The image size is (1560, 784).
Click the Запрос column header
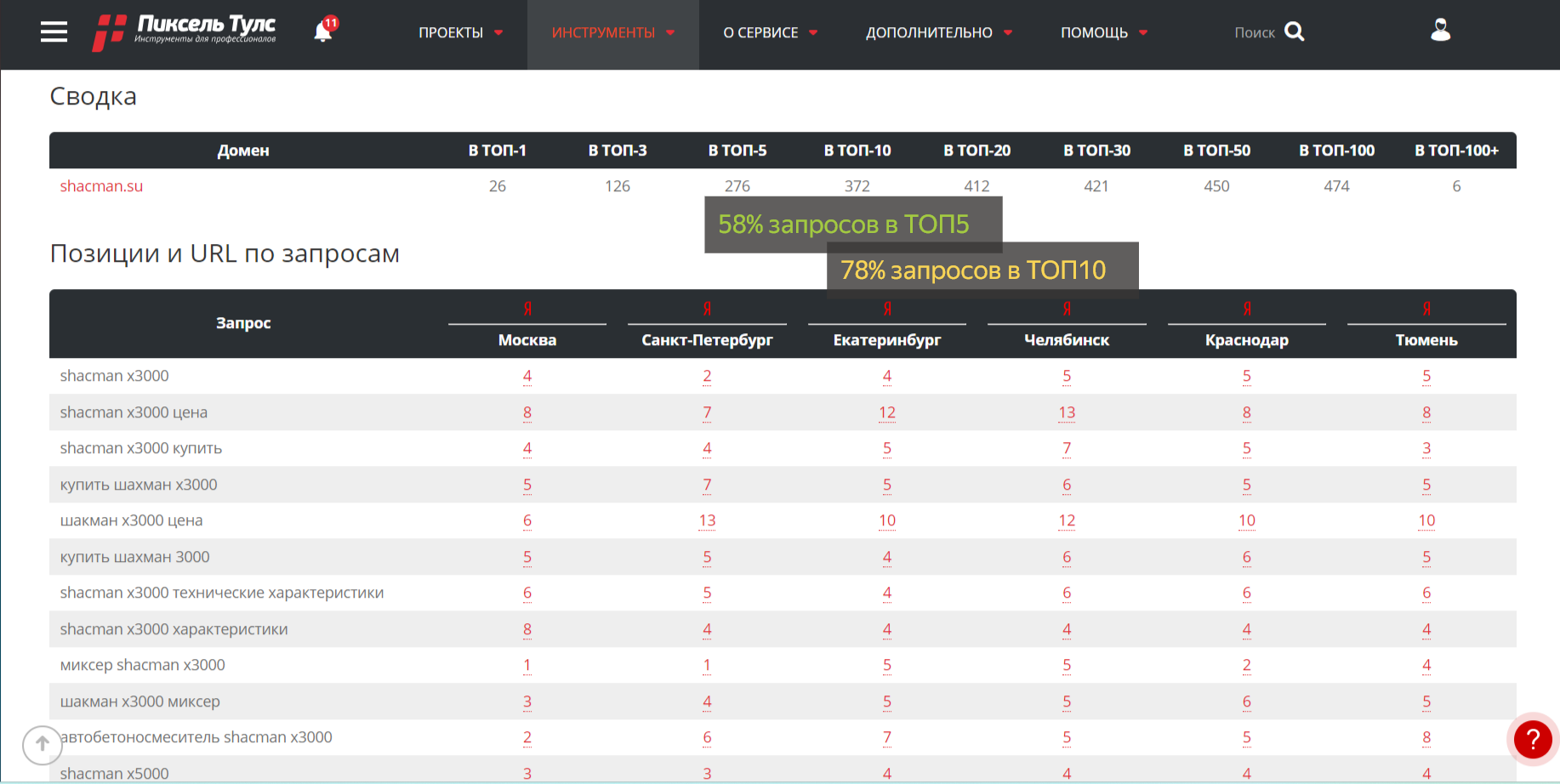(243, 323)
